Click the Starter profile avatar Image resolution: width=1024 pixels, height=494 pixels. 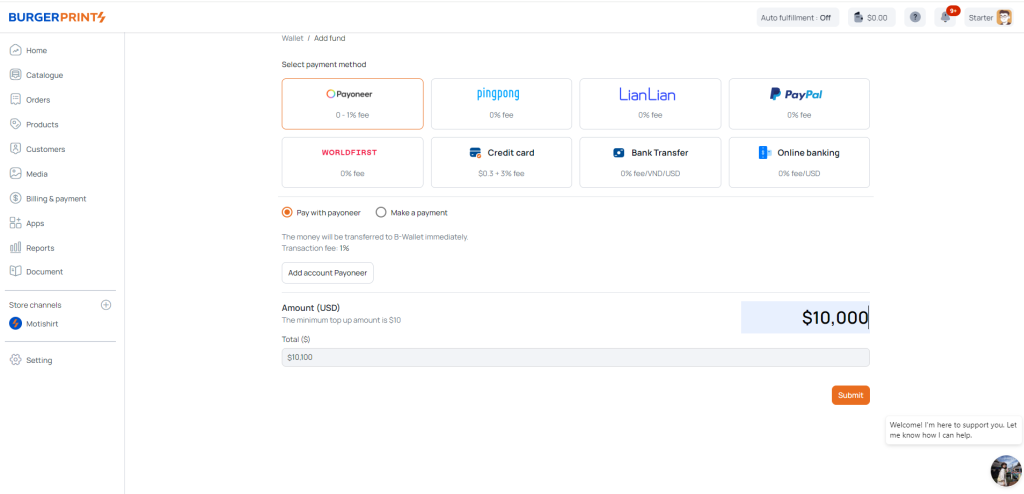[1004, 17]
